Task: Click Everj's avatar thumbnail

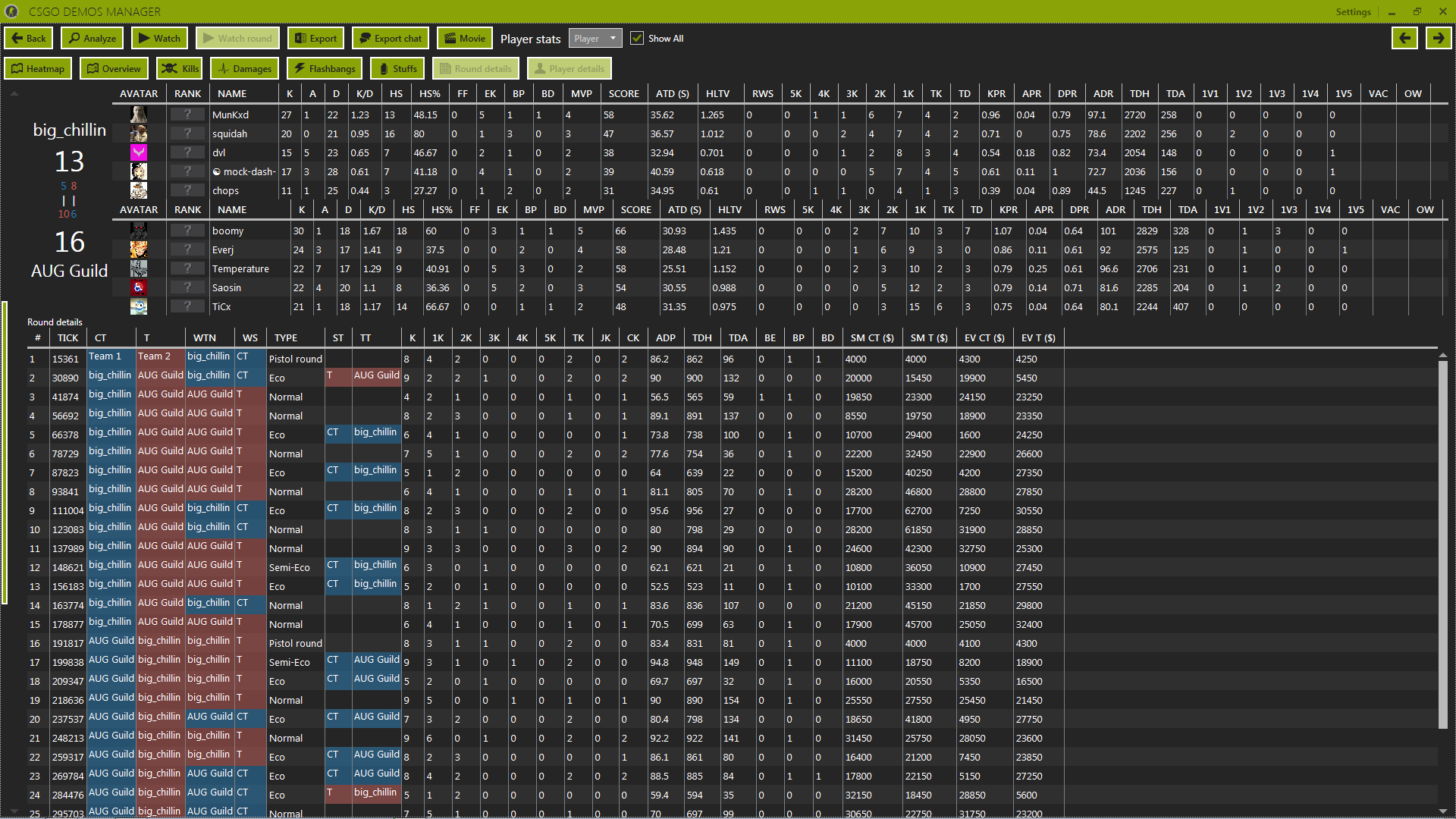Action: [139, 249]
